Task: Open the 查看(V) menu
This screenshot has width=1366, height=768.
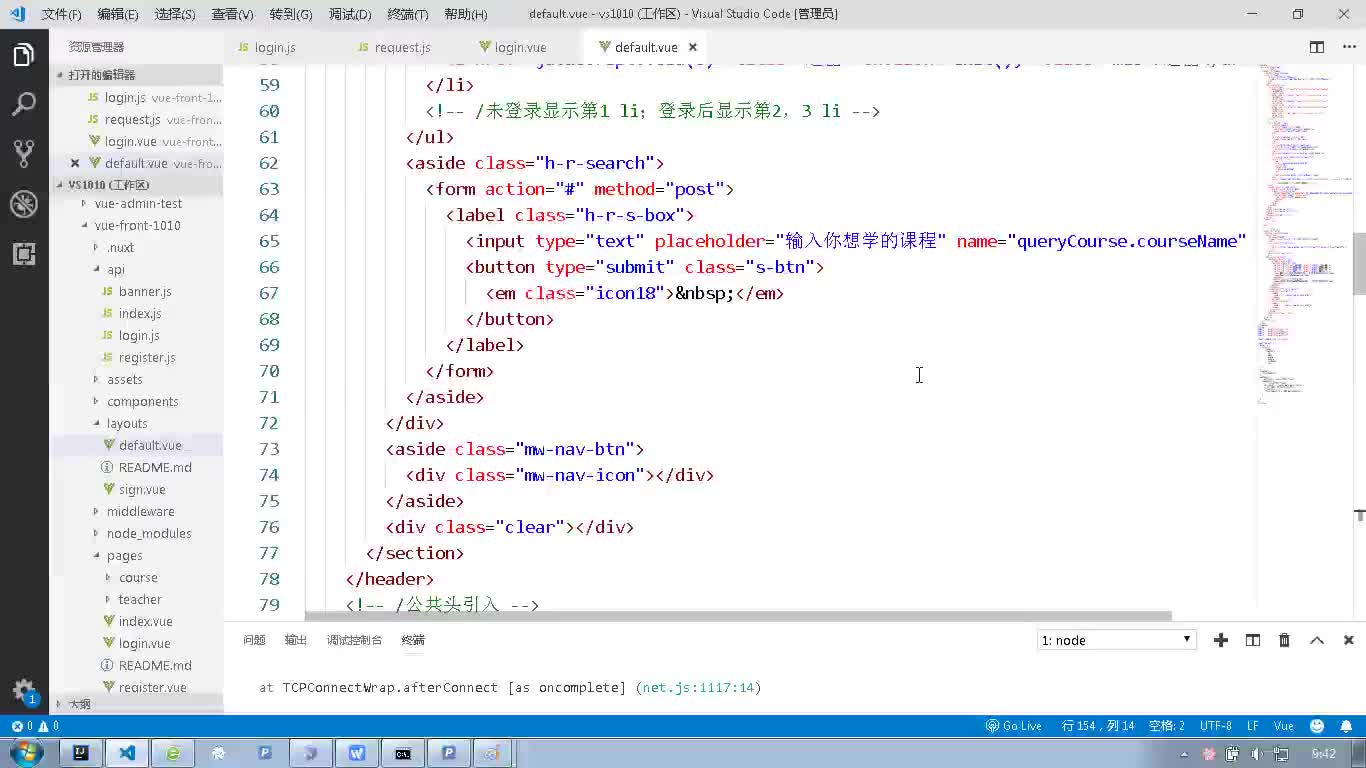Action: (x=232, y=14)
